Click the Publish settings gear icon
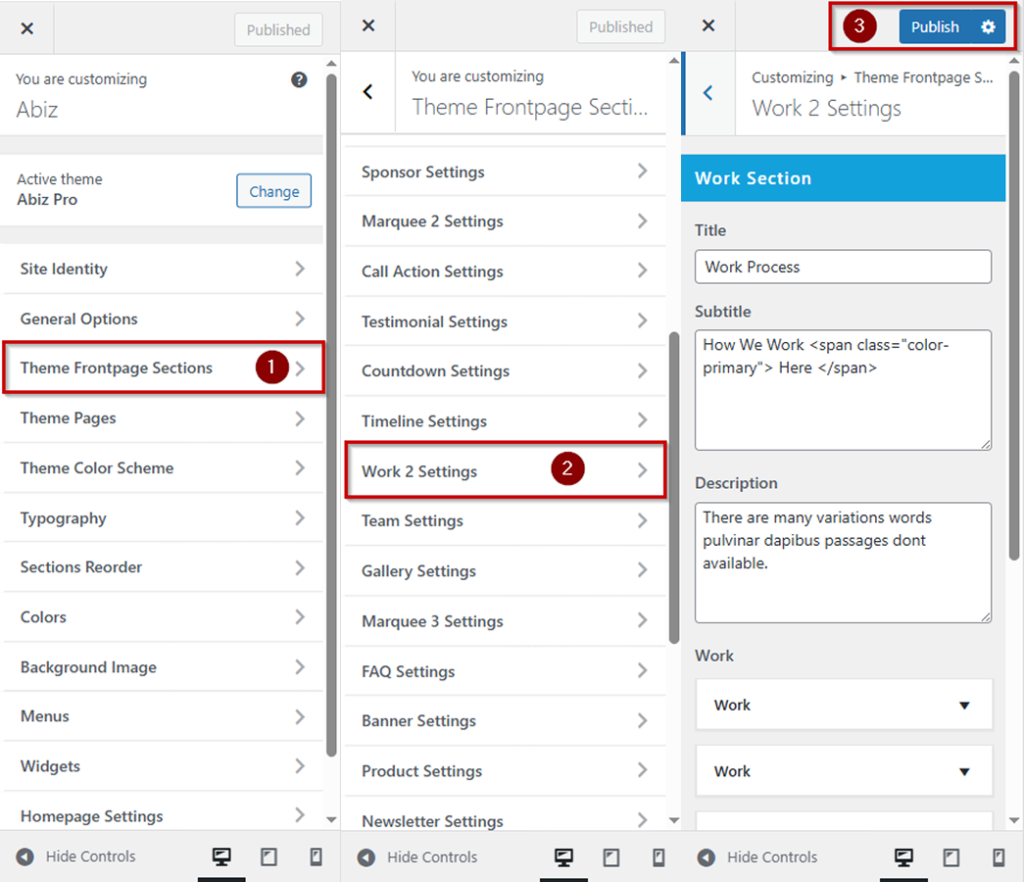The height and width of the screenshot is (882, 1024). click(988, 27)
